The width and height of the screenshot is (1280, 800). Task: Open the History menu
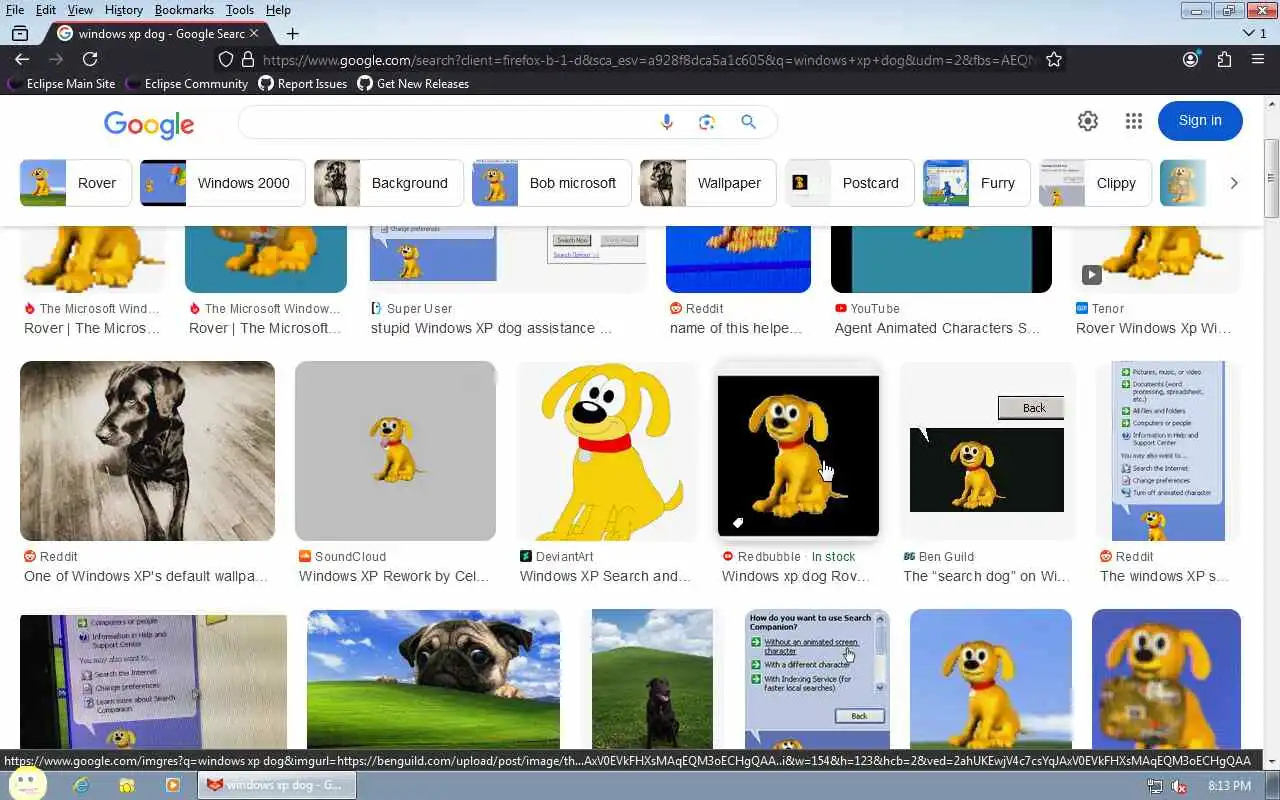tap(124, 10)
